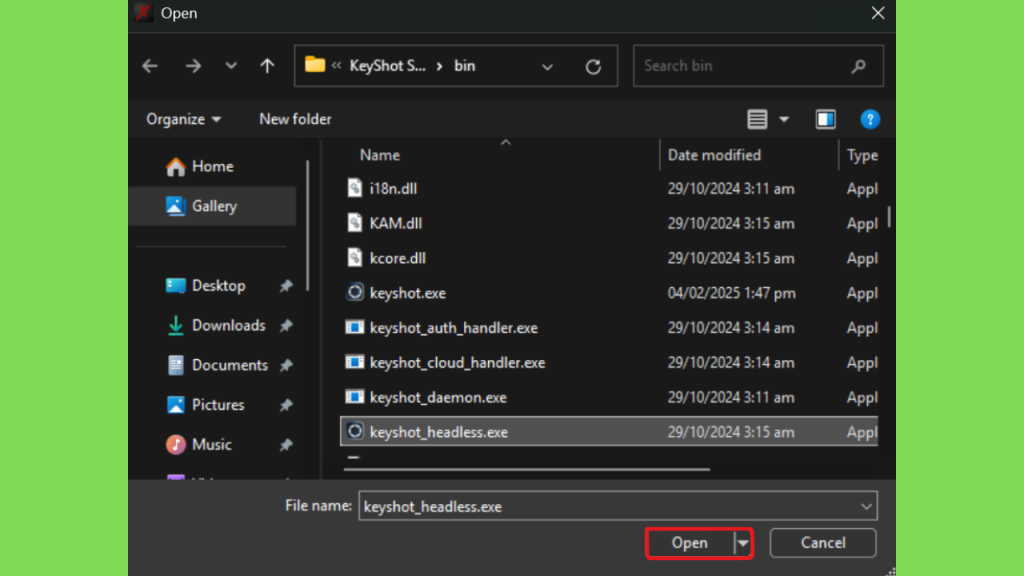Screen dimensions: 1024x576
Task: Click the pin icon beside Downloads
Action: pyautogui.click(x=286, y=326)
